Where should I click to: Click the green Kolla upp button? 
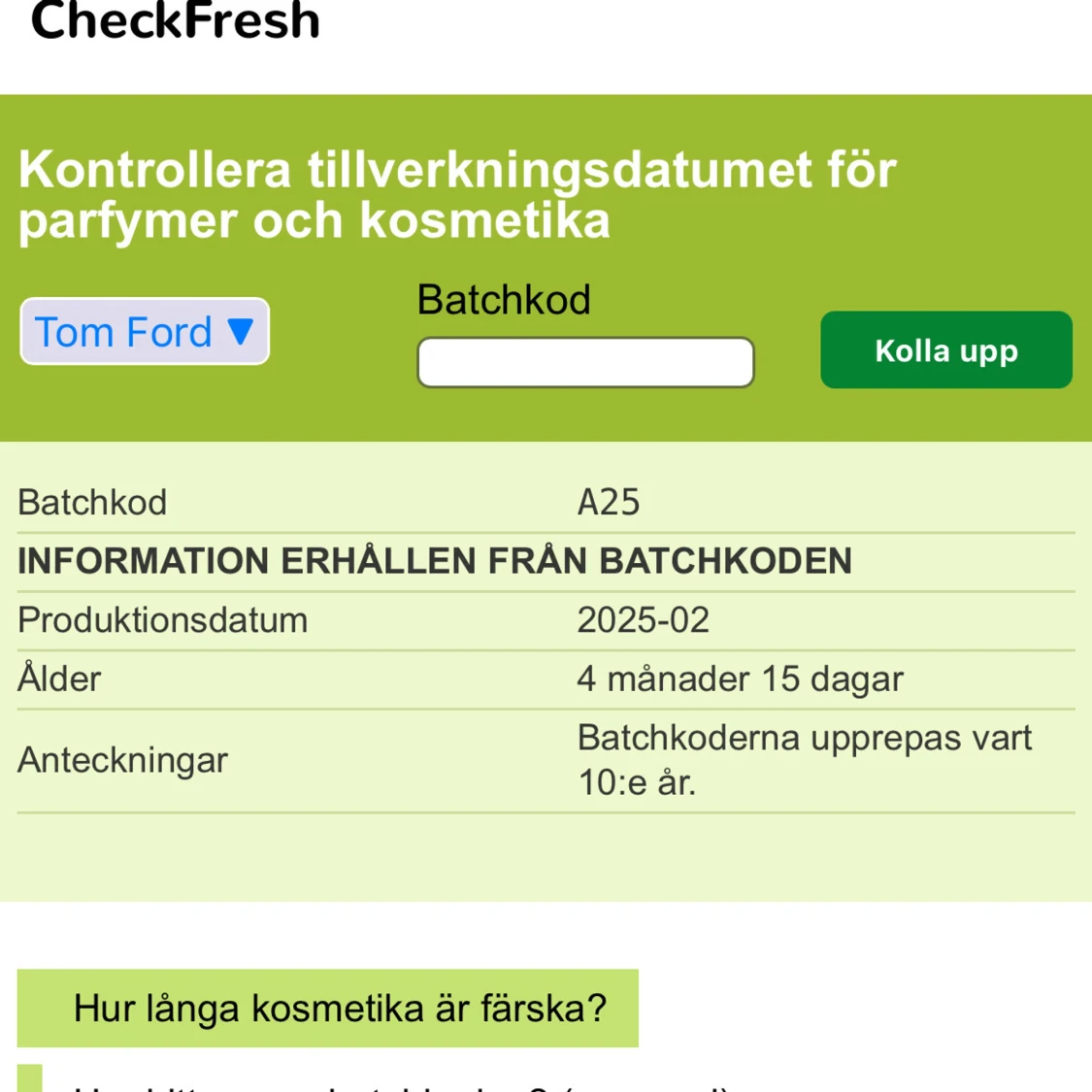pos(946,349)
